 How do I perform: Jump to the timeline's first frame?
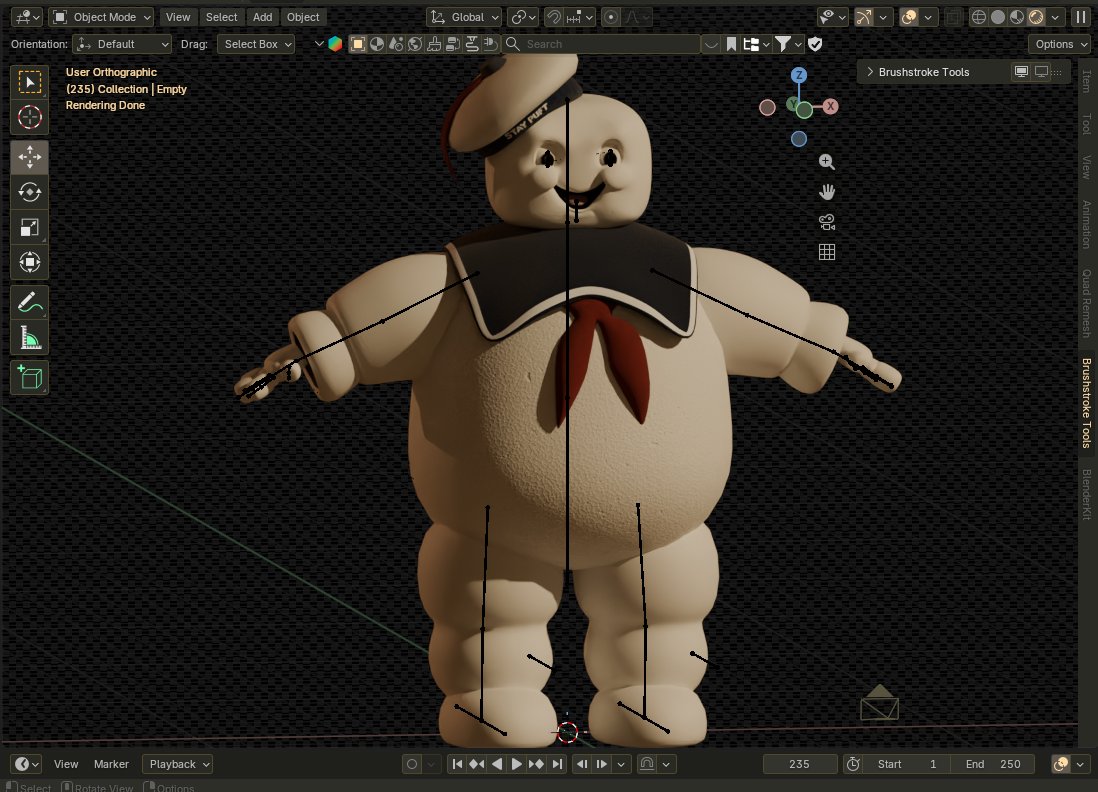coord(457,764)
